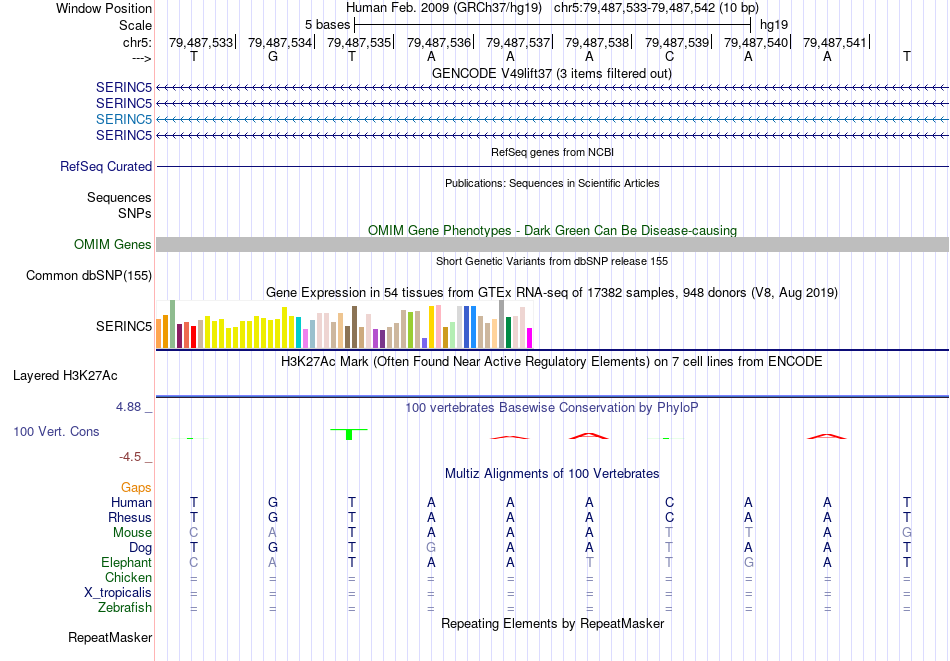This screenshot has width=950, height=661.
Task: Click the OMIM Genes track label
Action: [x=113, y=244]
